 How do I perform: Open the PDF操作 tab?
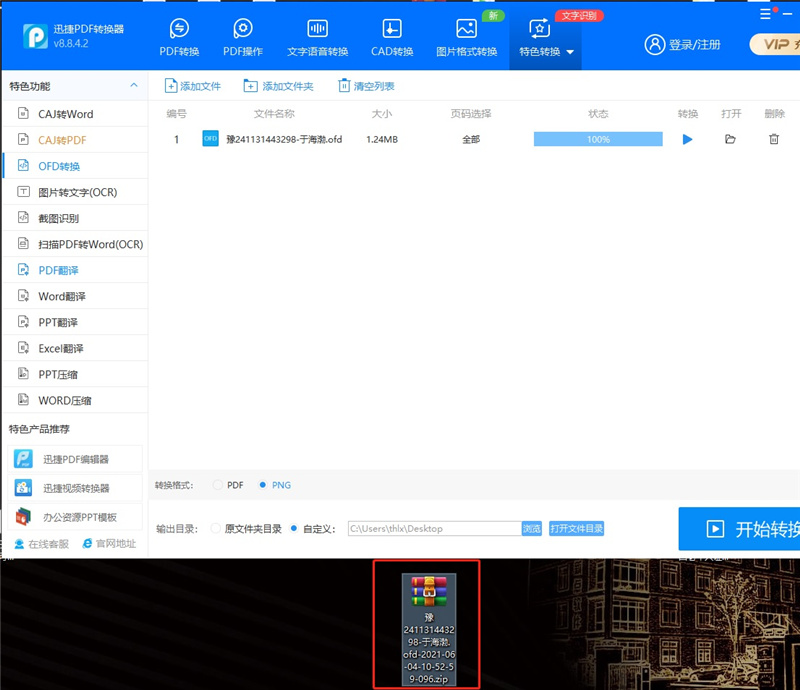(243, 38)
